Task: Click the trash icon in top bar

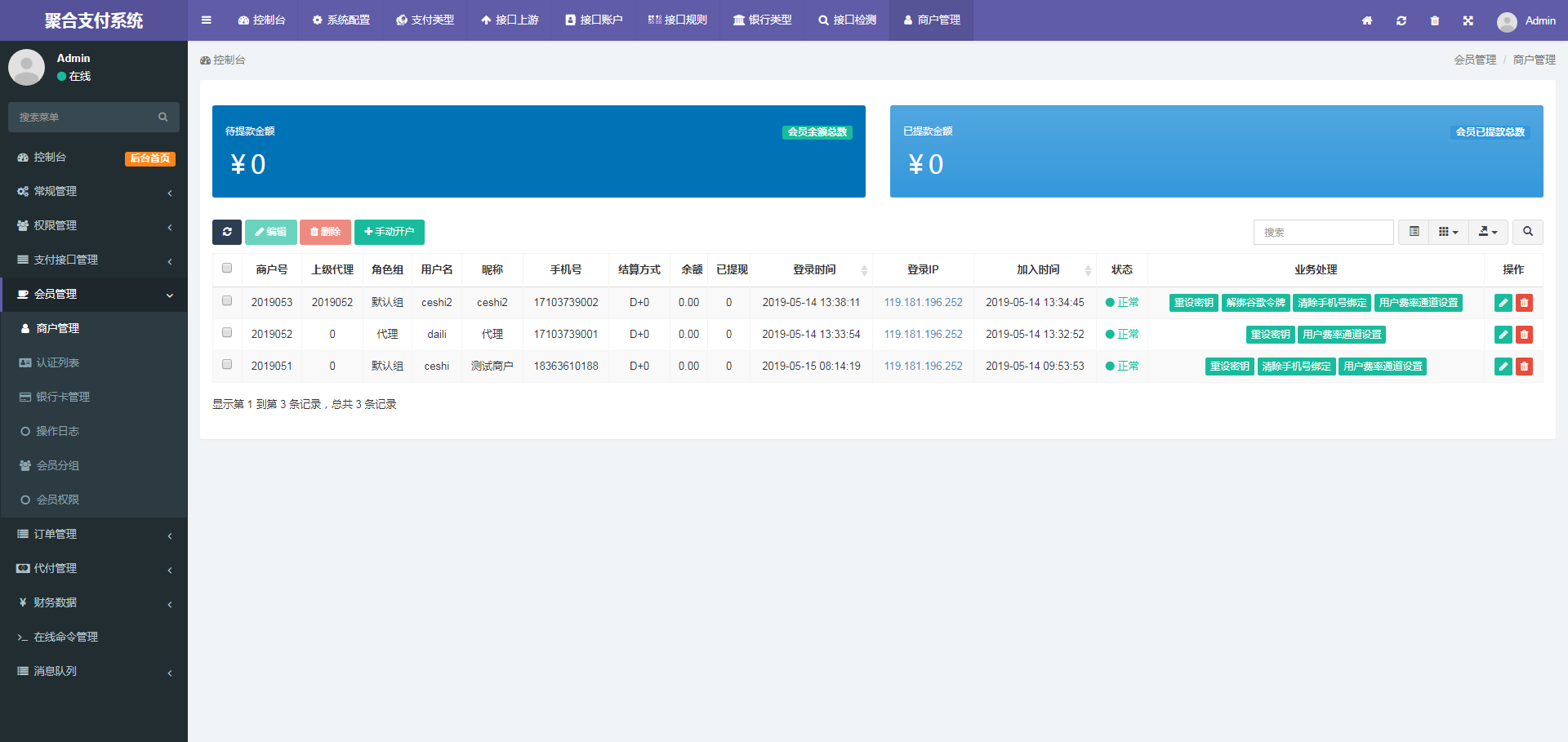Action: click(1435, 20)
